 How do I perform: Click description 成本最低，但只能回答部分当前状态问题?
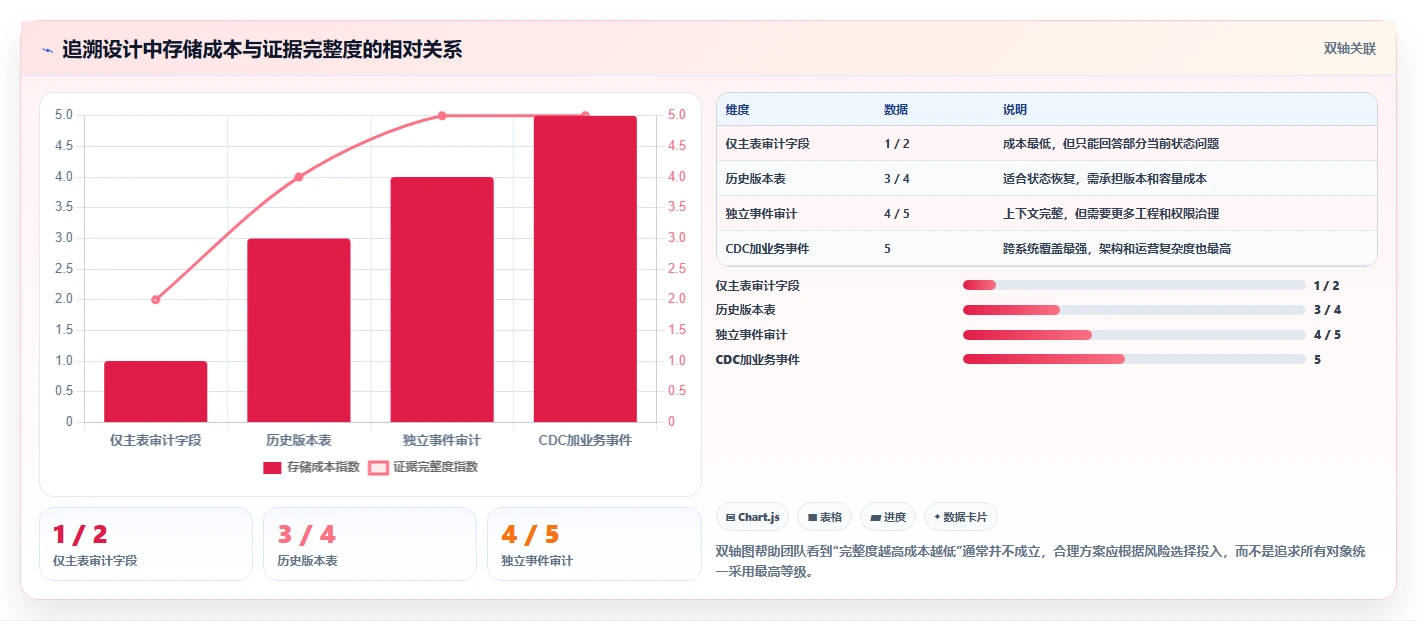[1111, 144]
